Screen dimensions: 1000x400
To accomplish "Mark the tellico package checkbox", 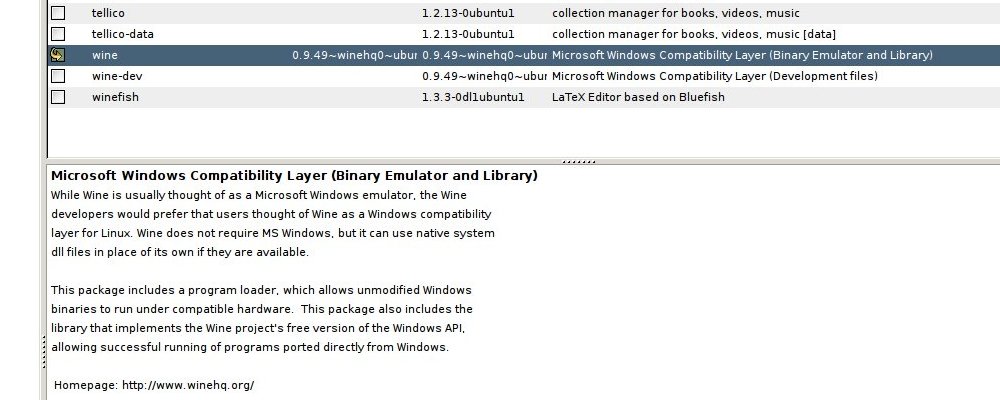I will tap(58, 13).
